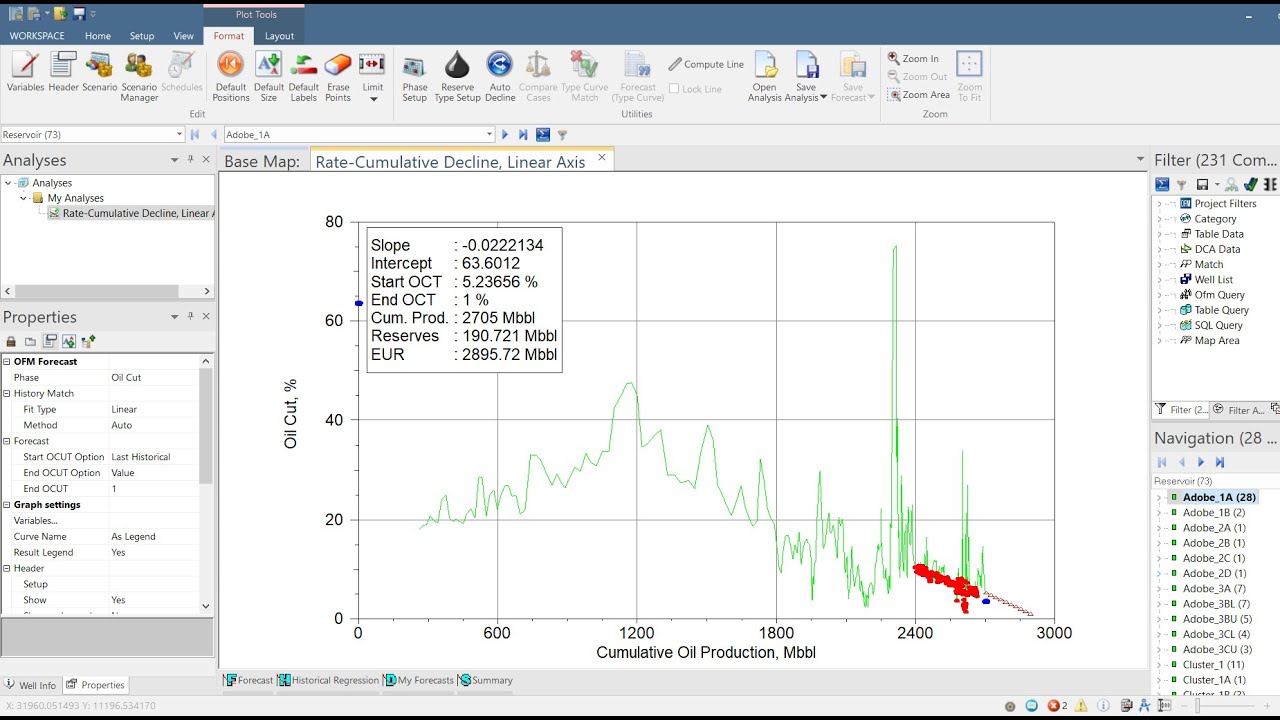Open Phase Setup
This screenshot has height=720, width=1280.
point(414,77)
